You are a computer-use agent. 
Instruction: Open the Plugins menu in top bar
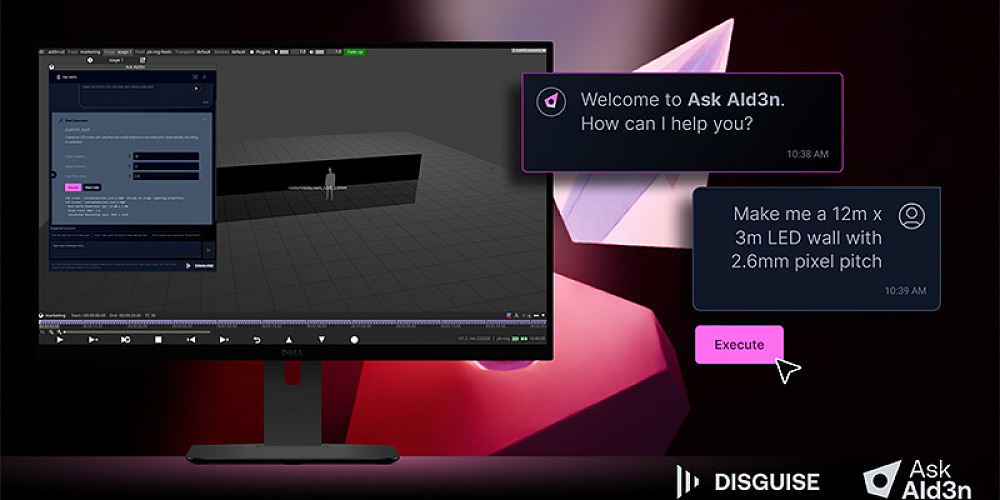(263, 50)
